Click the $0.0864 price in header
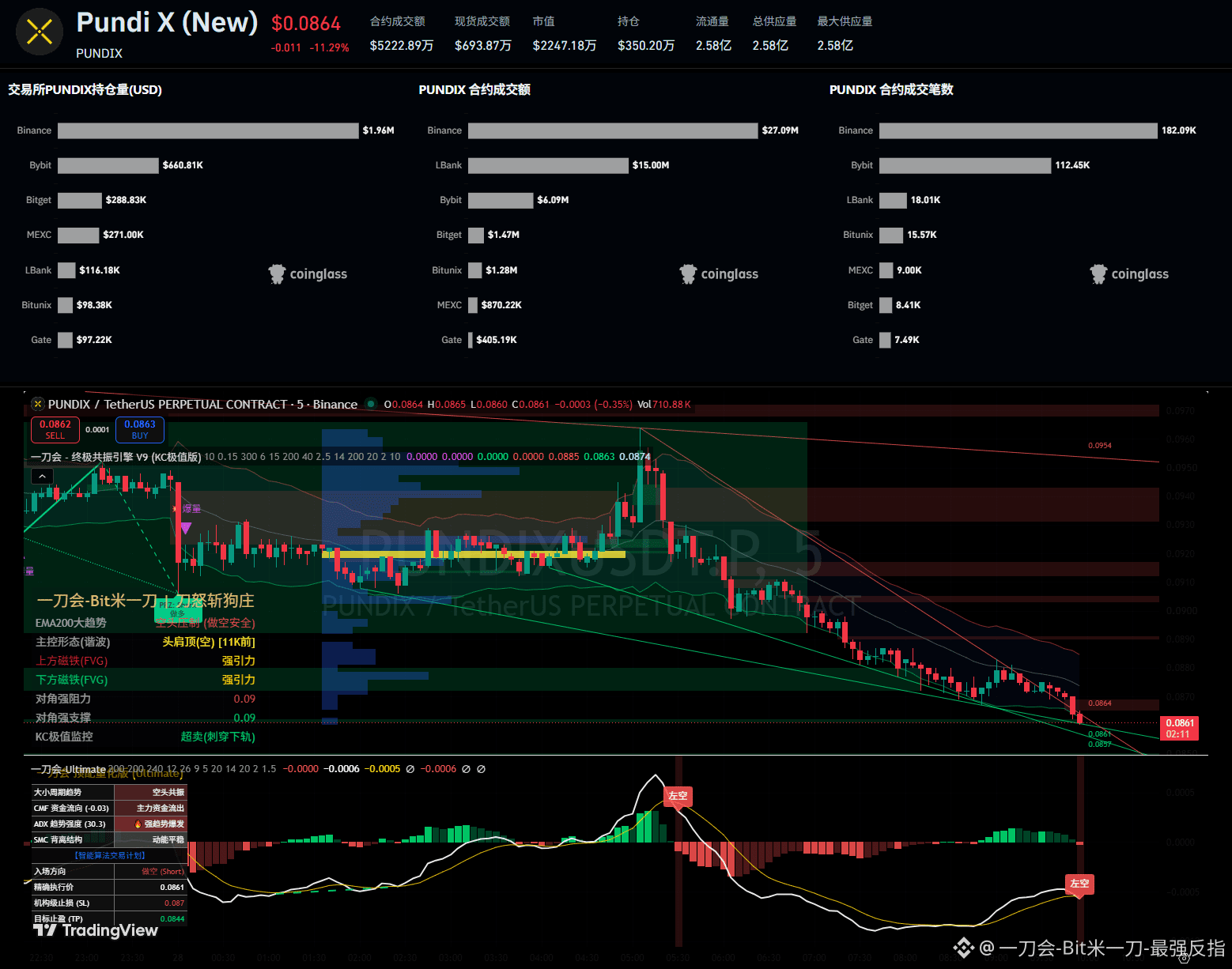 pyautogui.click(x=306, y=24)
